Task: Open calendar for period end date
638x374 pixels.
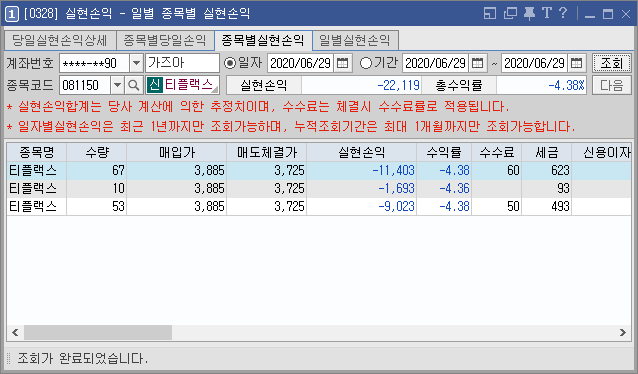Action: (x=577, y=63)
